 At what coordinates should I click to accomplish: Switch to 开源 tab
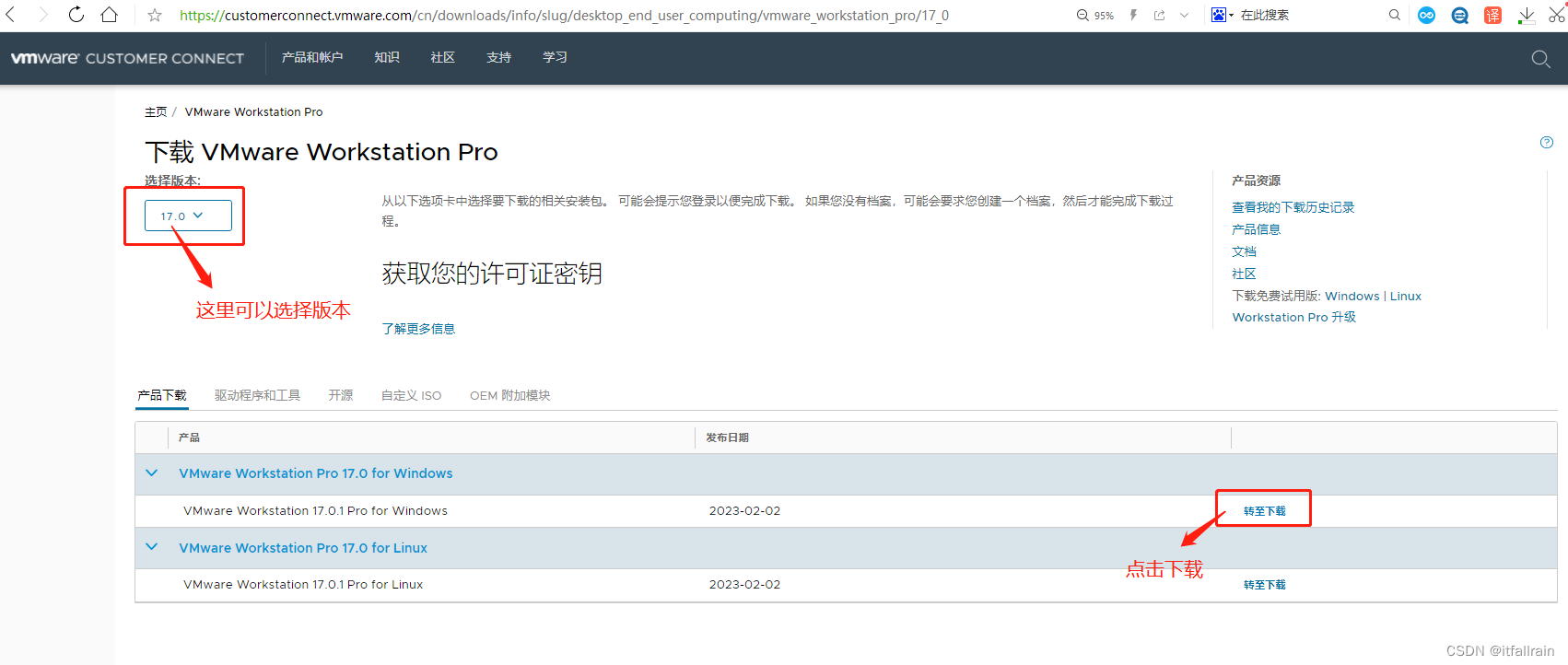coord(341,395)
